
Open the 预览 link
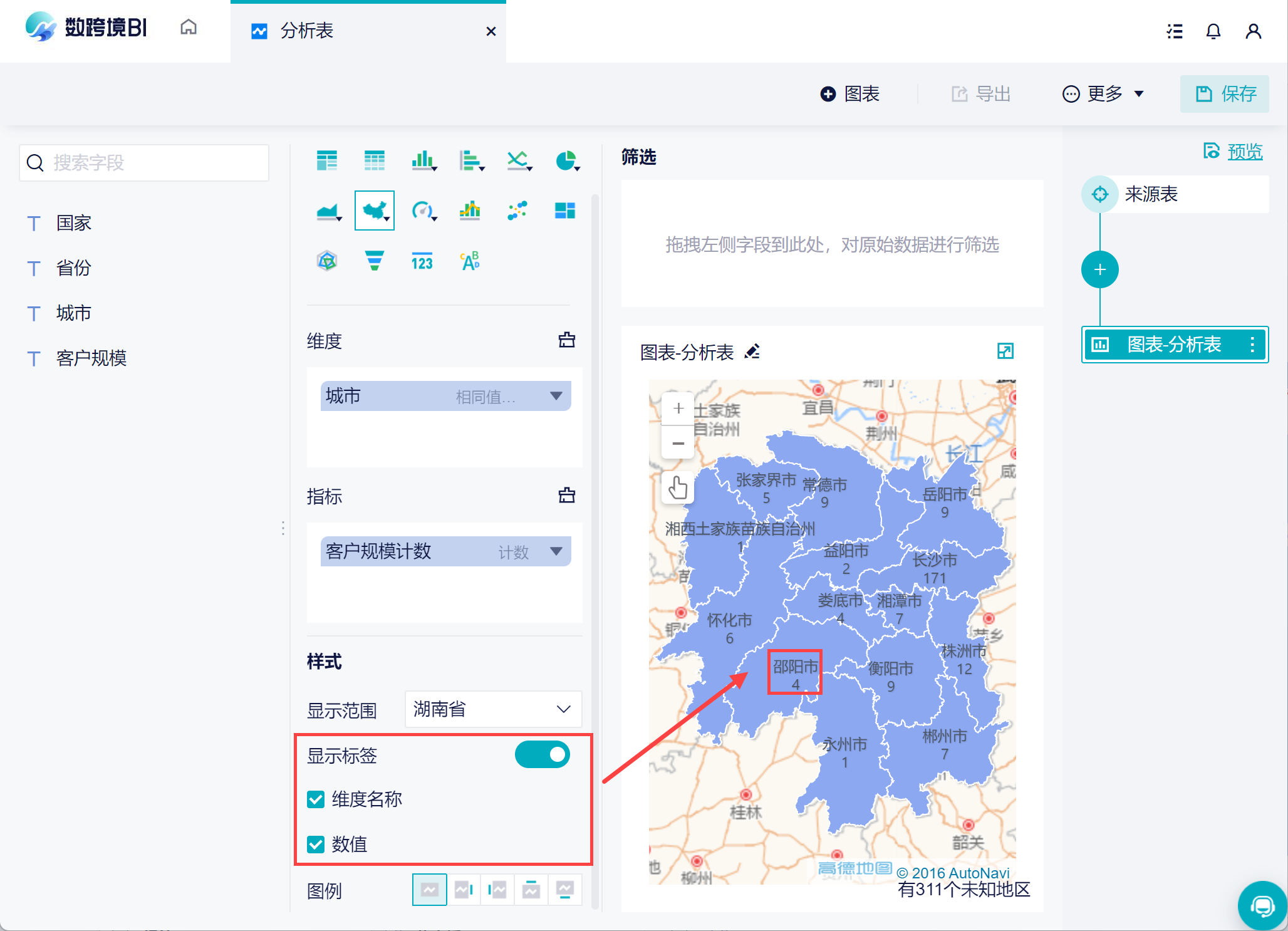point(1244,152)
